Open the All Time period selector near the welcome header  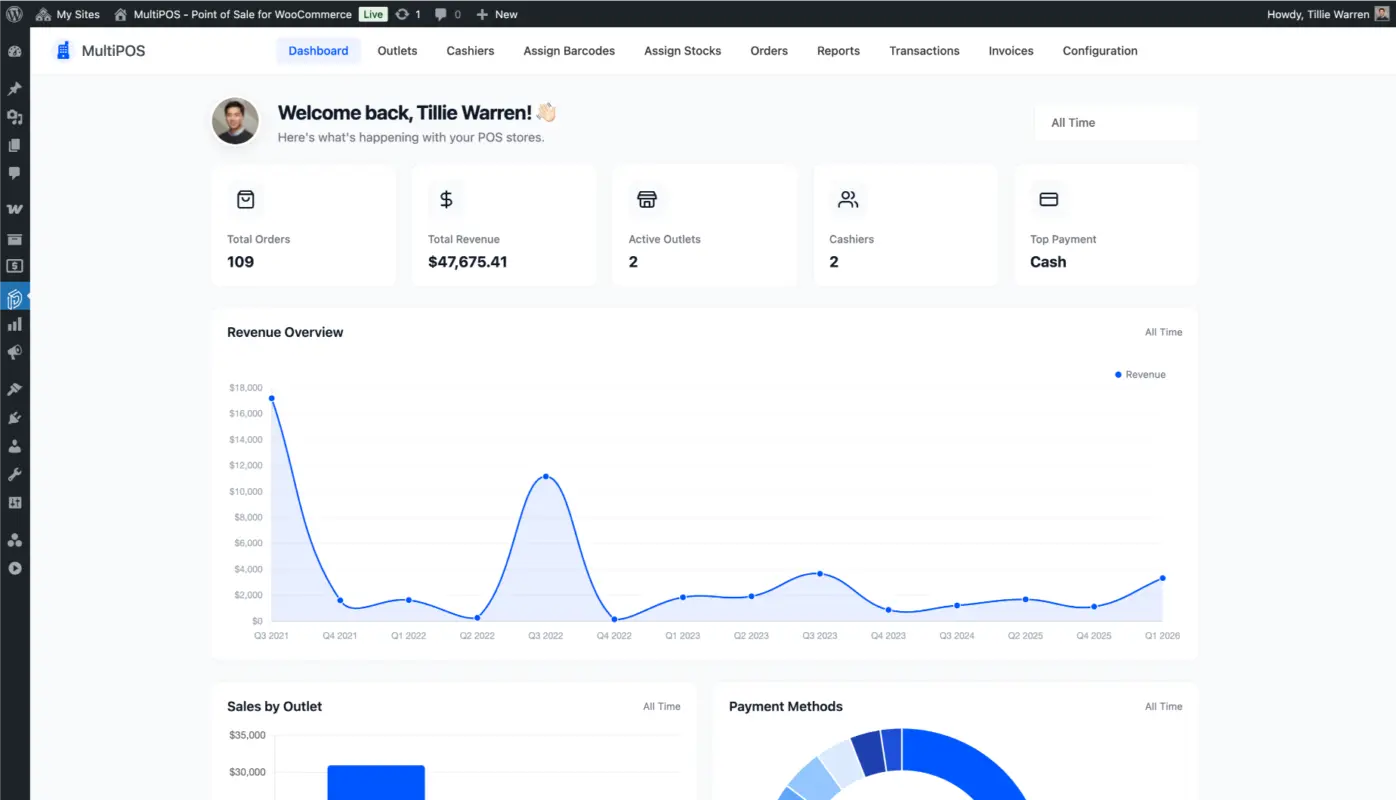click(x=1116, y=122)
